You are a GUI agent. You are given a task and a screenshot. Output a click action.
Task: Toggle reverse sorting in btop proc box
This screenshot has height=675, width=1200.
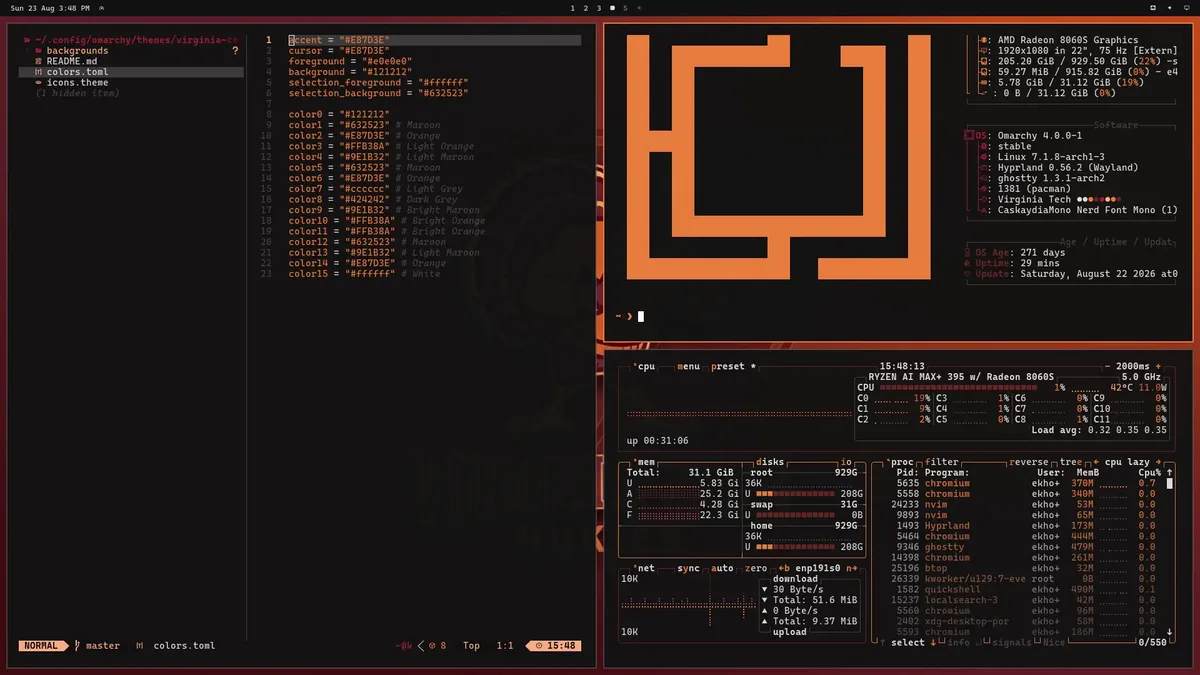pyautogui.click(x=1029, y=462)
